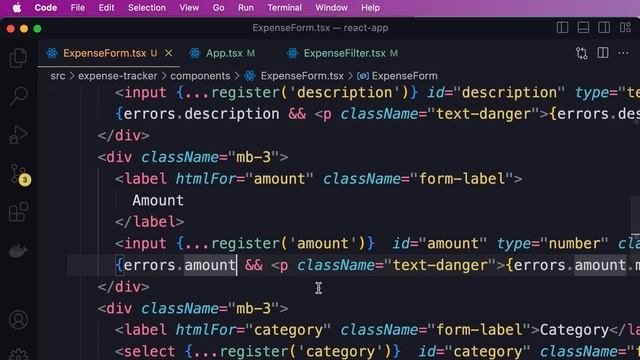This screenshot has height=360, width=640.
Task: Click htmlFor="category" attribute
Action: pos(253,330)
